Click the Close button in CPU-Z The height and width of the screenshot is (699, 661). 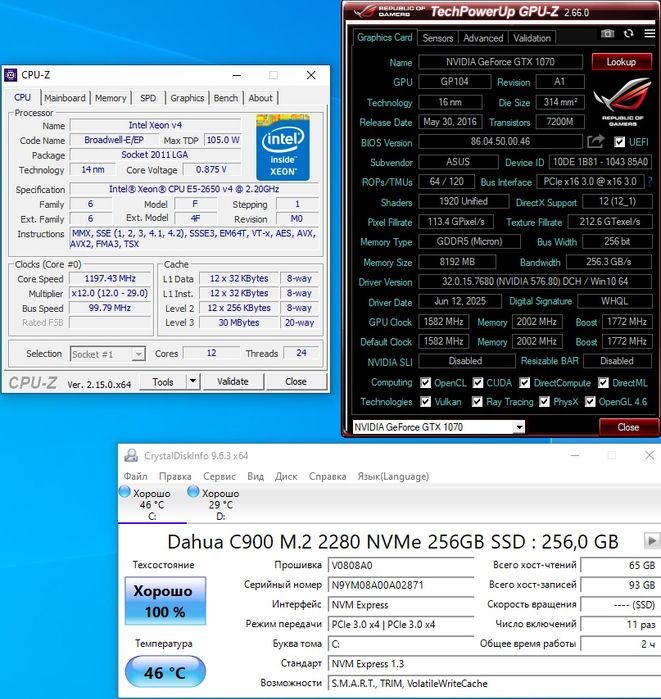(x=296, y=382)
